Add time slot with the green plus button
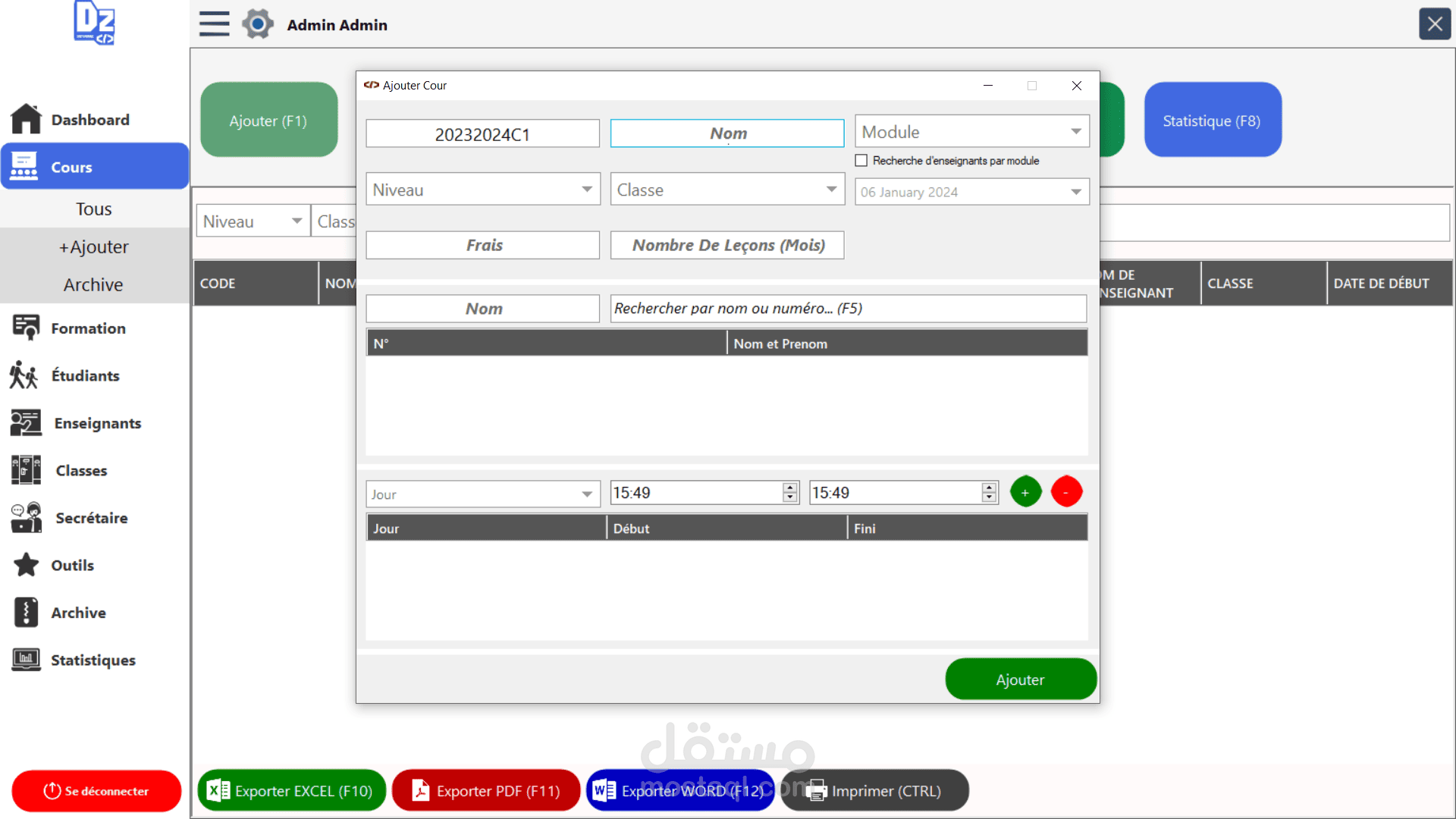The width and height of the screenshot is (1456, 819). (1025, 492)
